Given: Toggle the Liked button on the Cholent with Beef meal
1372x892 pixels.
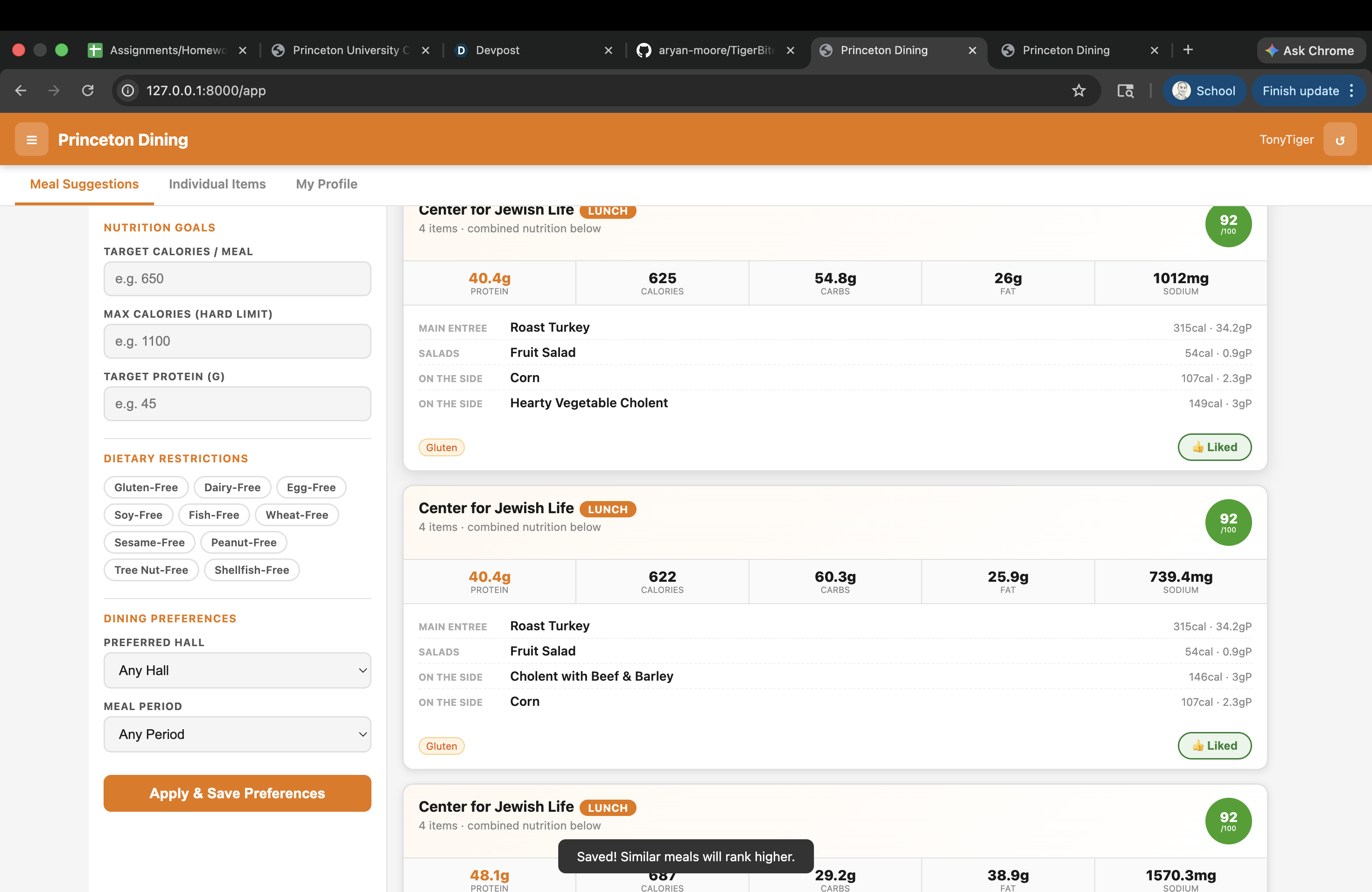Looking at the screenshot, I should click(x=1214, y=746).
